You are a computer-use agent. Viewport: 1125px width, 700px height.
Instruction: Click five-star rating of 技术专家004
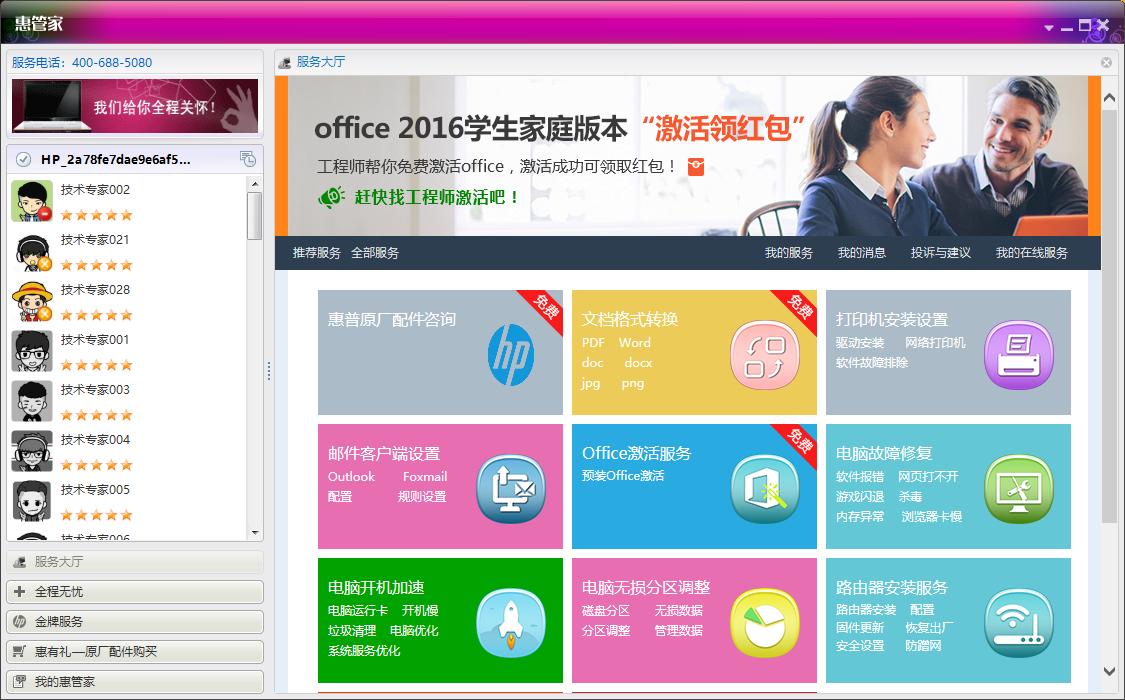97,465
